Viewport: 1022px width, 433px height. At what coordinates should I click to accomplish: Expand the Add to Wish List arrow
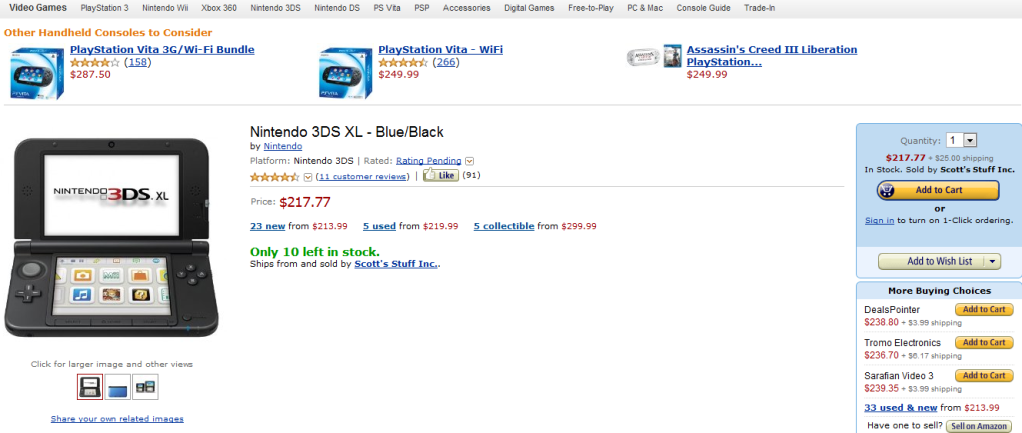point(992,261)
